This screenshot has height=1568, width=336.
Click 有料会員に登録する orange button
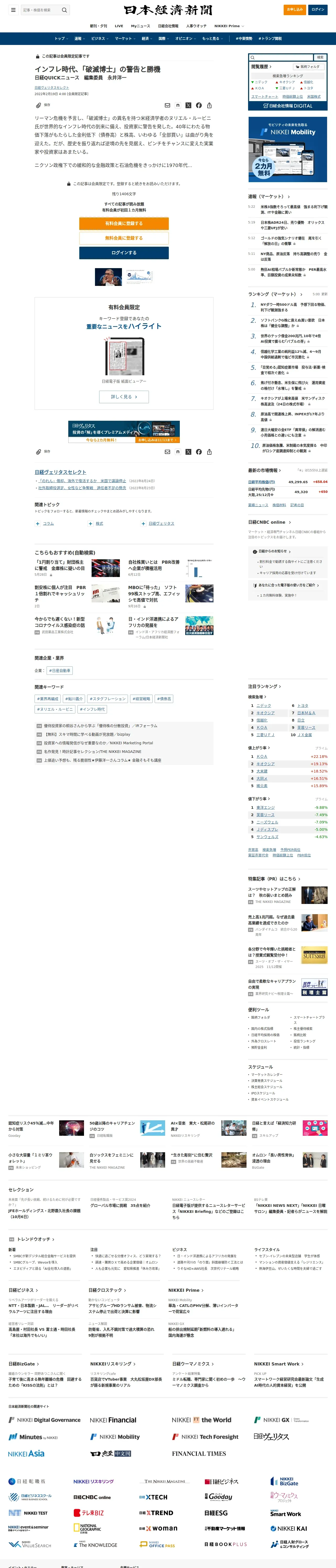point(124,223)
